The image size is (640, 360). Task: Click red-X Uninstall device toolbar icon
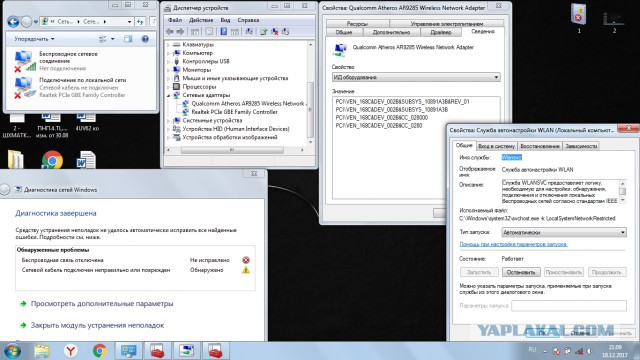[275, 31]
